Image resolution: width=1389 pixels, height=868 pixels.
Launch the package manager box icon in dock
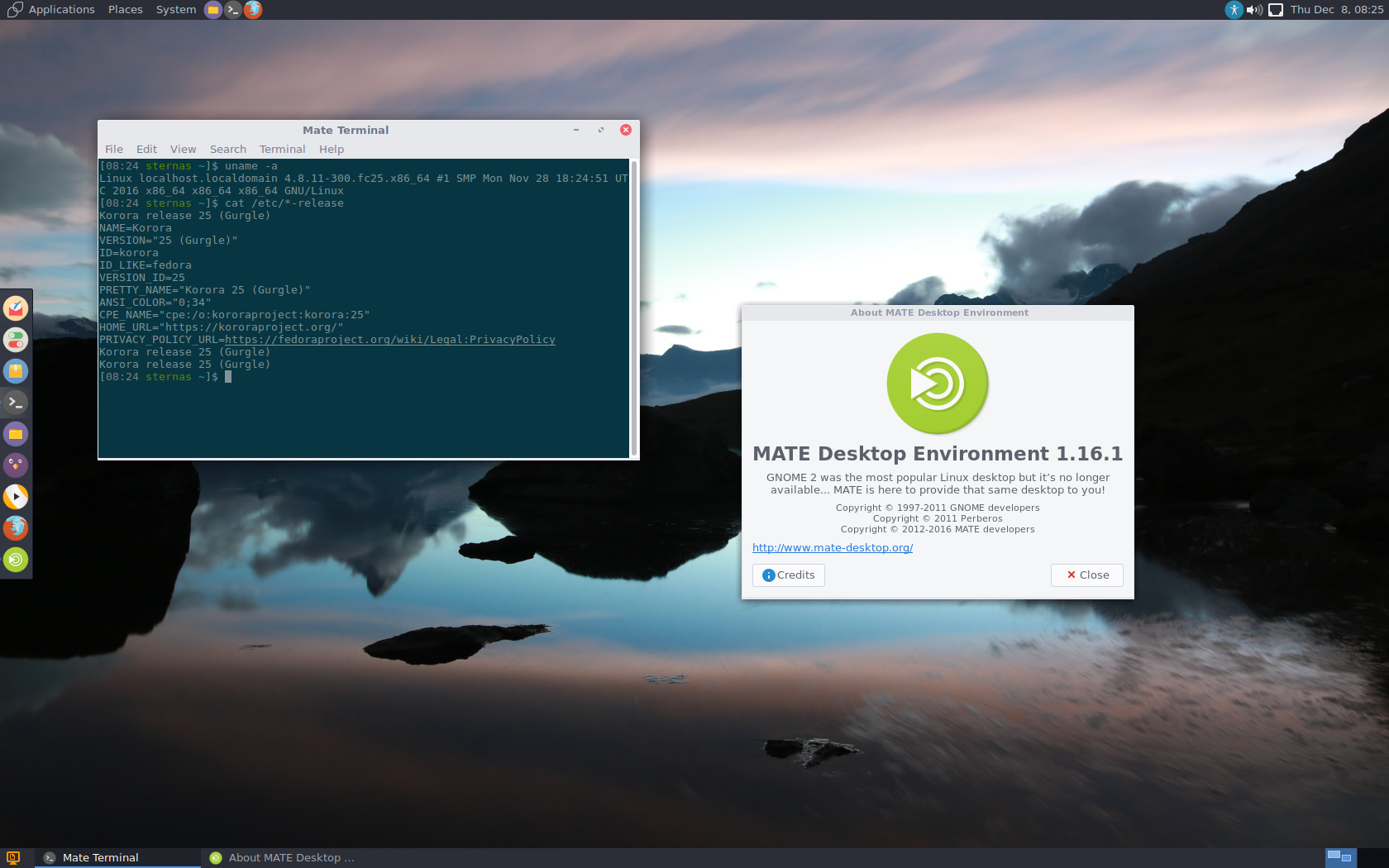(16, 371)
